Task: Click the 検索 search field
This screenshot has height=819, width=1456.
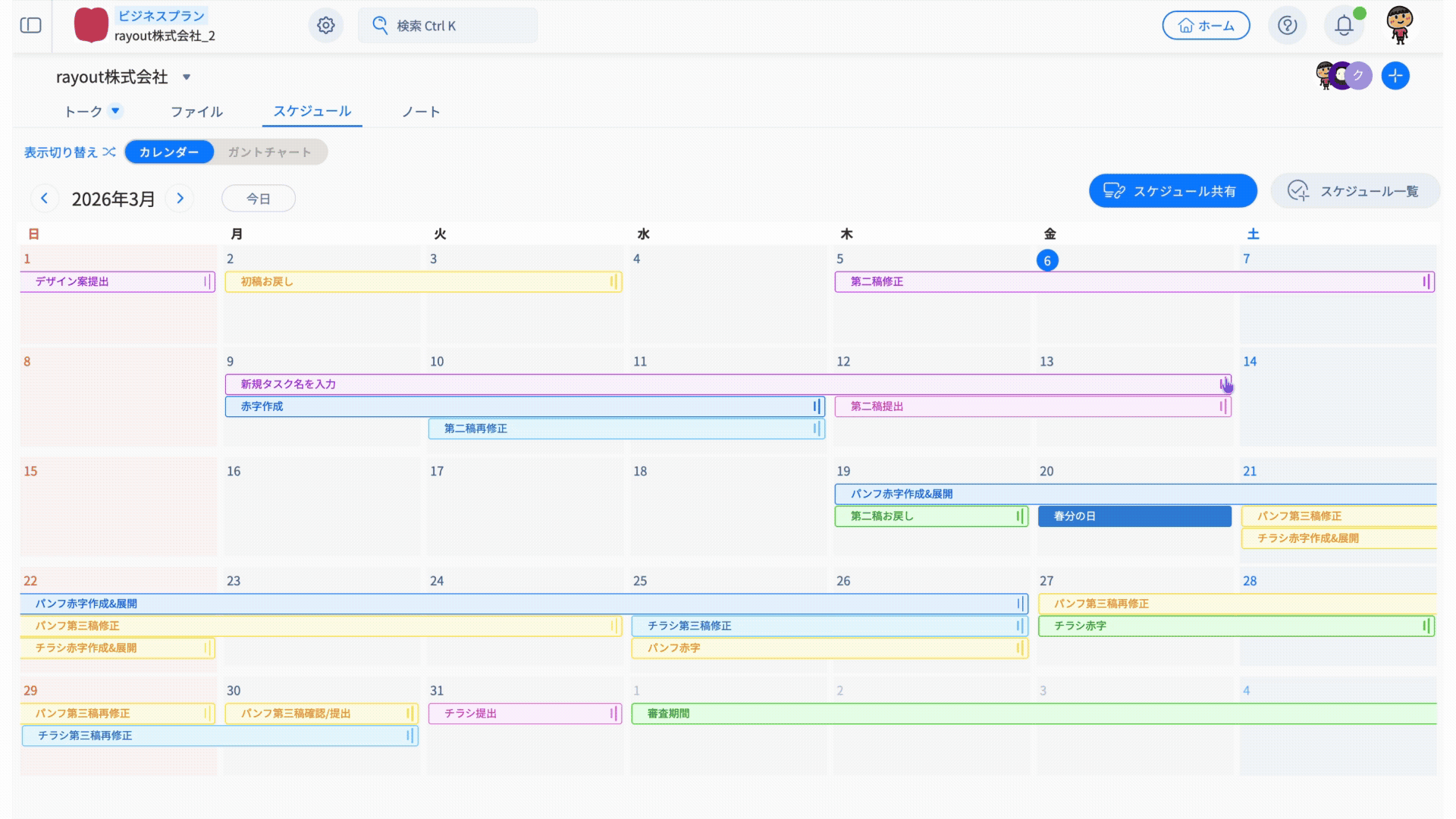Action: (447, 25)
